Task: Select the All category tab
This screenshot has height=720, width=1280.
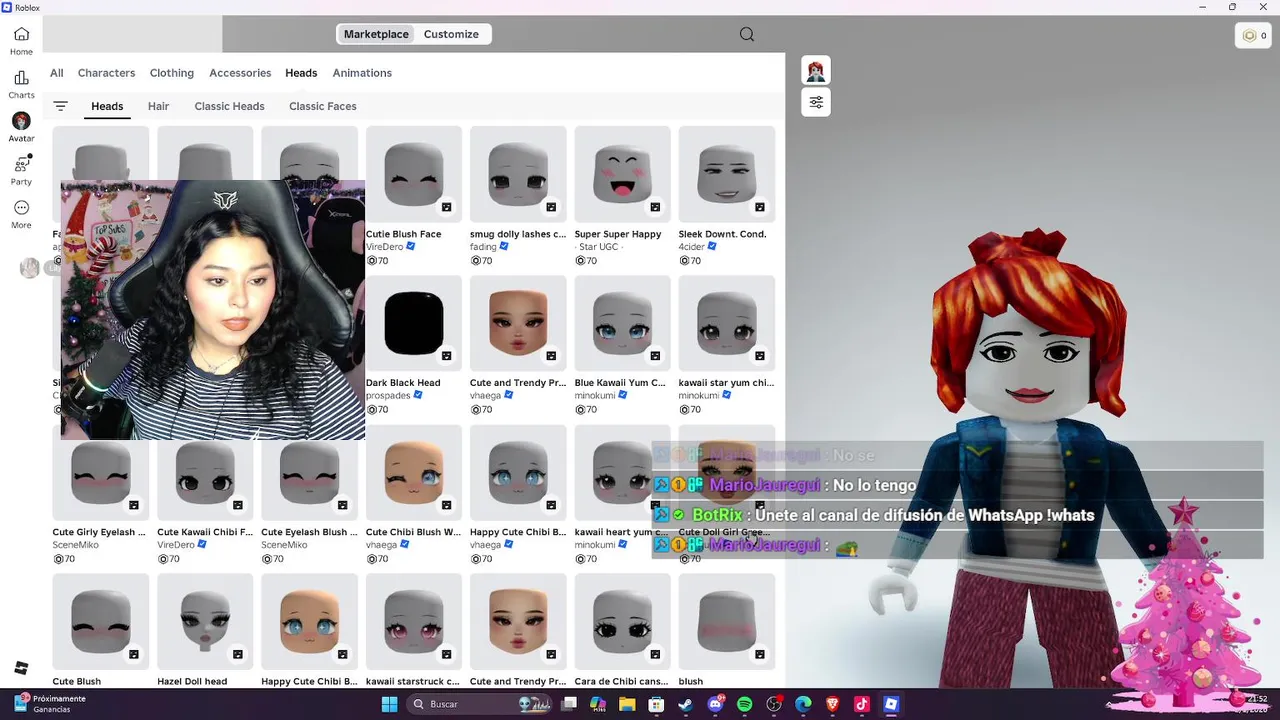Action: [57, 73]
